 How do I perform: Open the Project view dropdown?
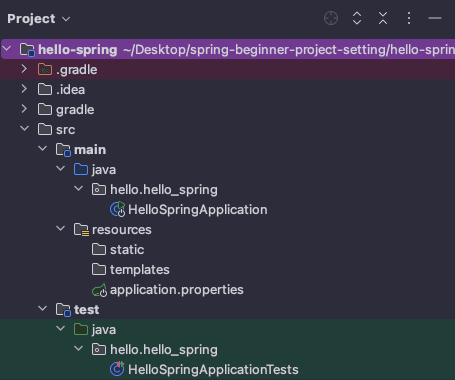39,19
